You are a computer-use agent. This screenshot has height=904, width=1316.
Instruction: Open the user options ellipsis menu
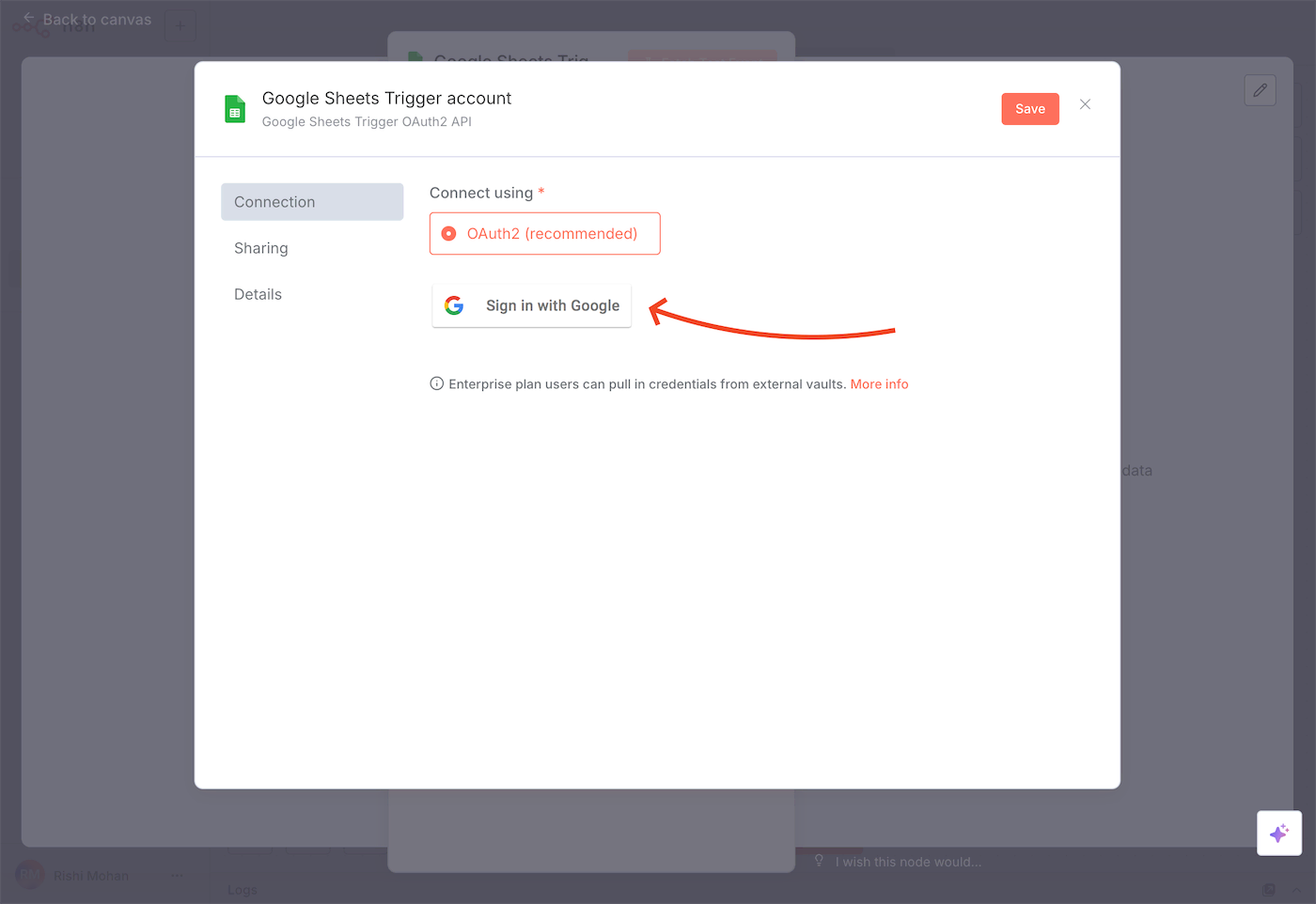point(177,876)
